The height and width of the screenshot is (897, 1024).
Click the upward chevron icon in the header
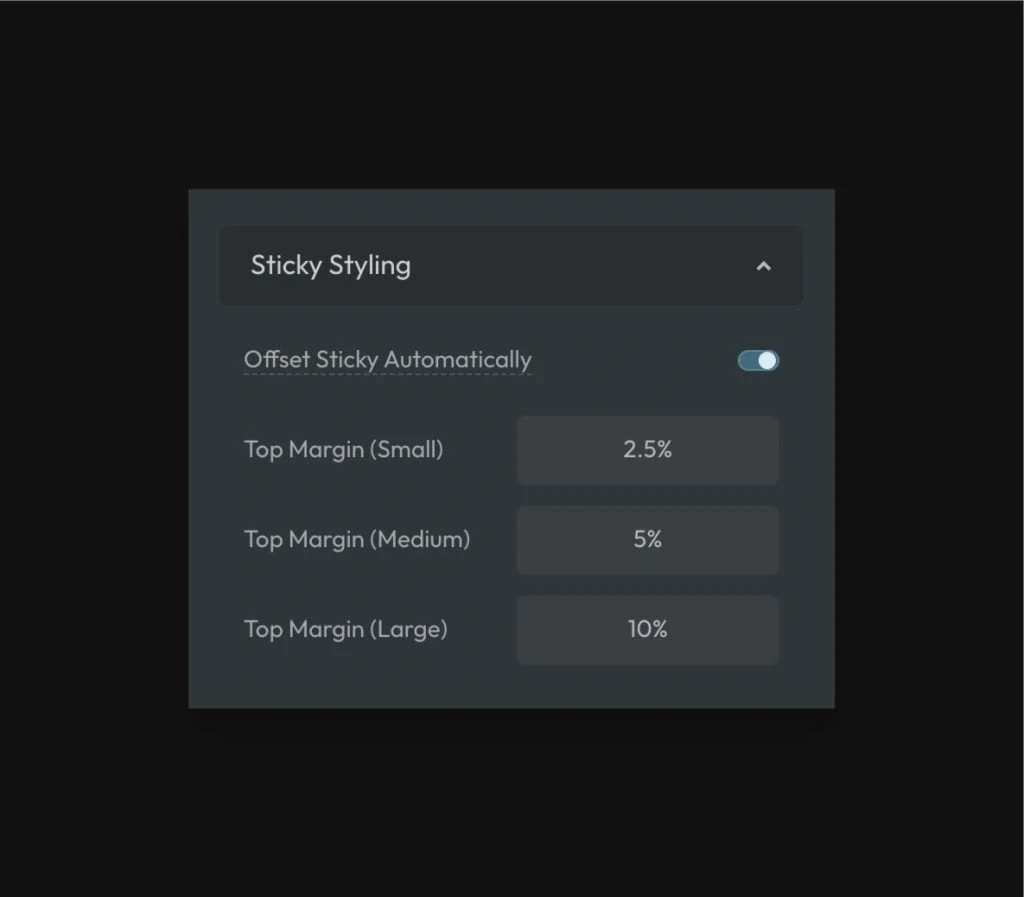[x=764, y=266]
